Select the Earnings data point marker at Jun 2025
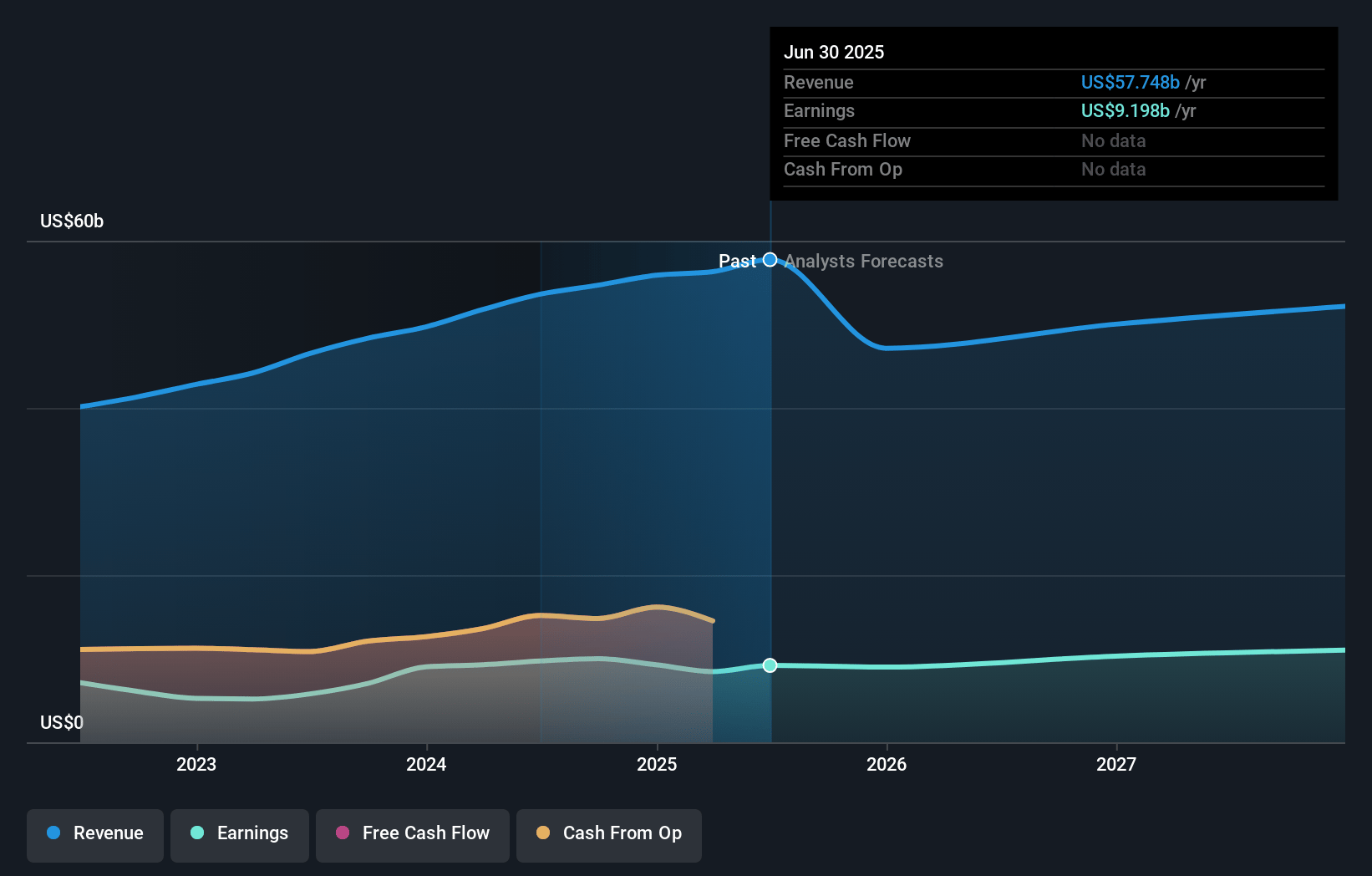The image size is (1372, 876). click(770, 665)
